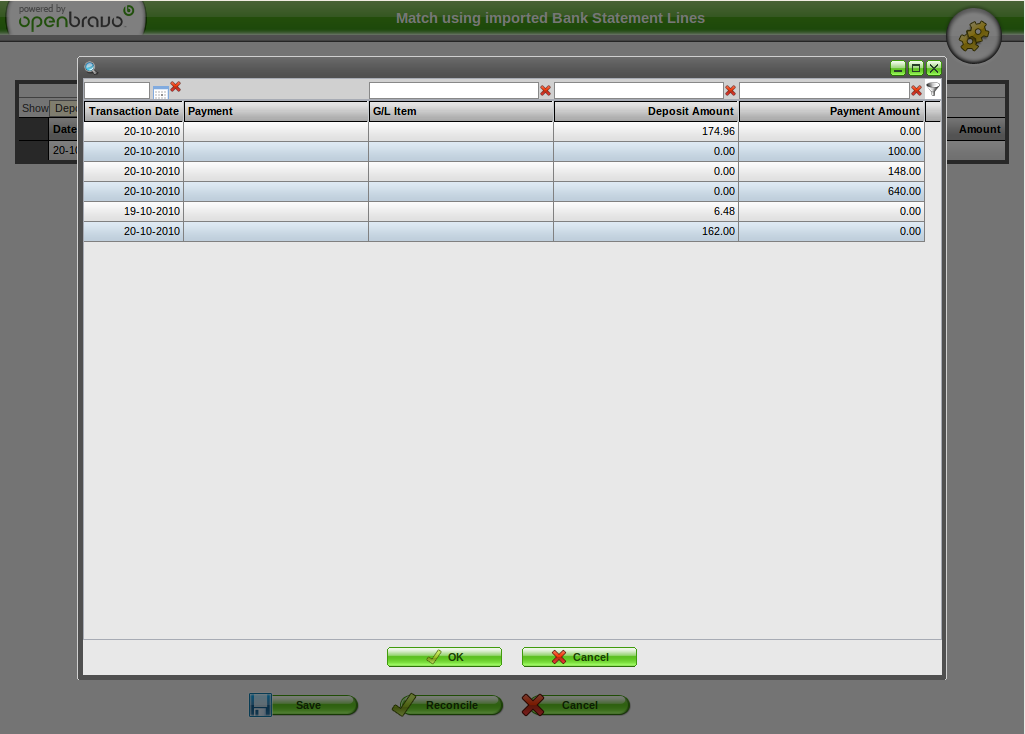
Task: Click OK button in the dialog
Action: point(445,657)
